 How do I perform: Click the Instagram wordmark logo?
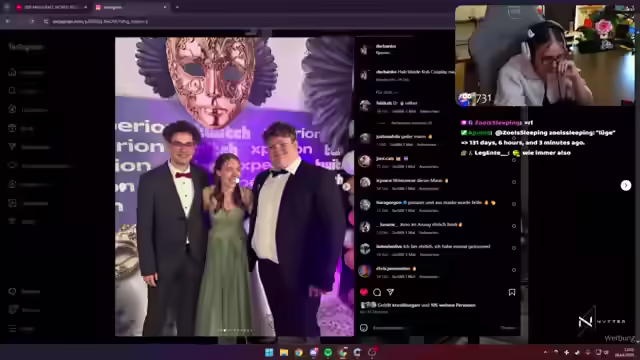(25, 47)
